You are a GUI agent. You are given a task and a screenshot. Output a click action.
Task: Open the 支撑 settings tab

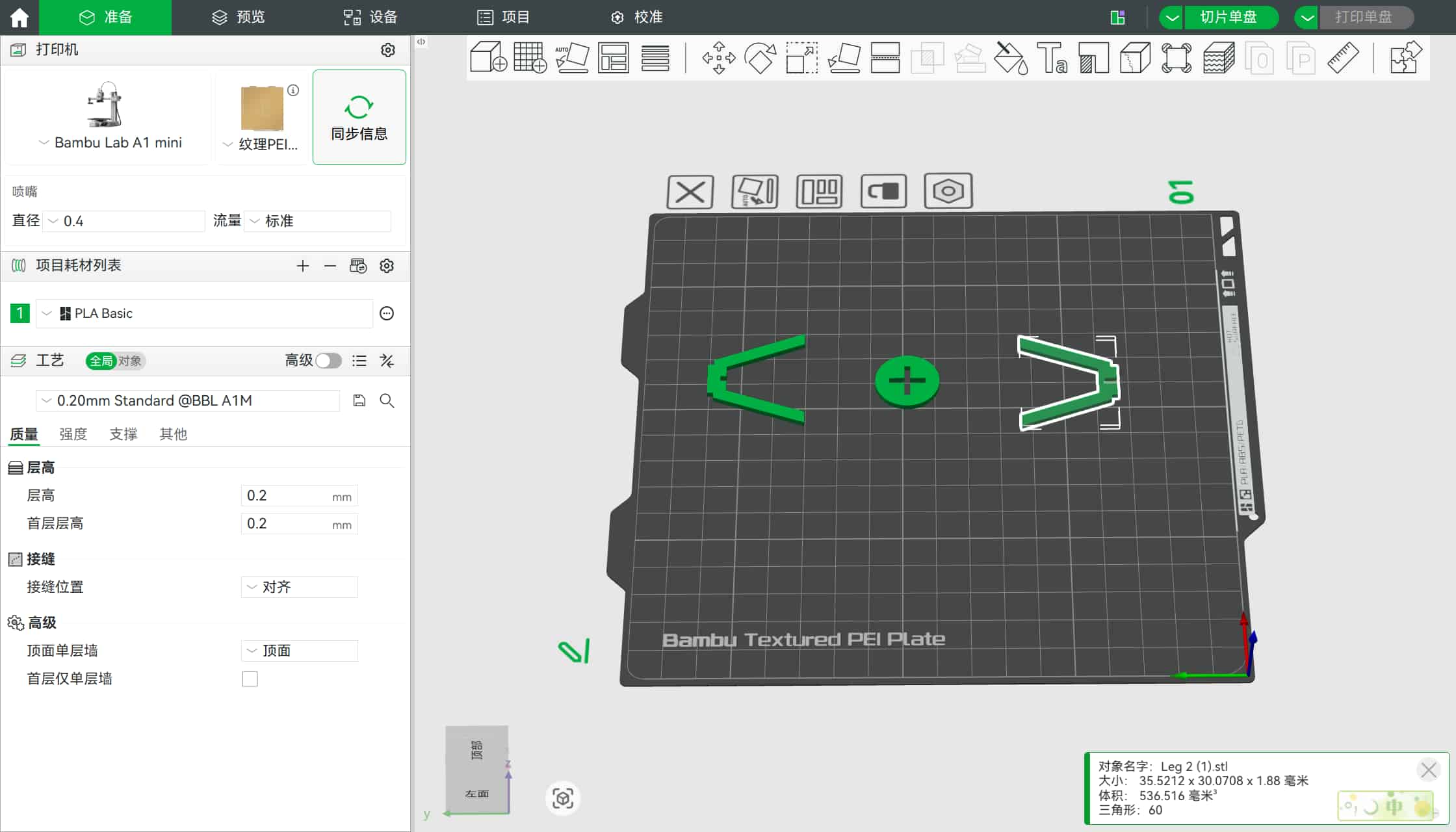(123, 434)
